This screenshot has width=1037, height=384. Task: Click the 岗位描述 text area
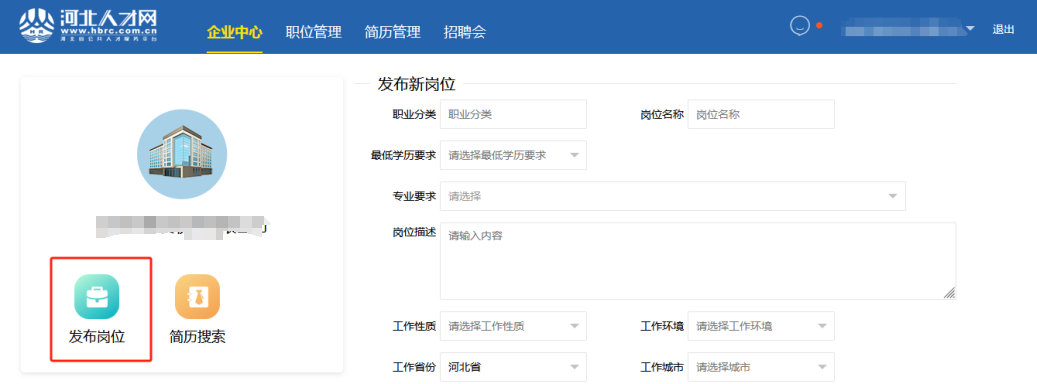point(698,260)
